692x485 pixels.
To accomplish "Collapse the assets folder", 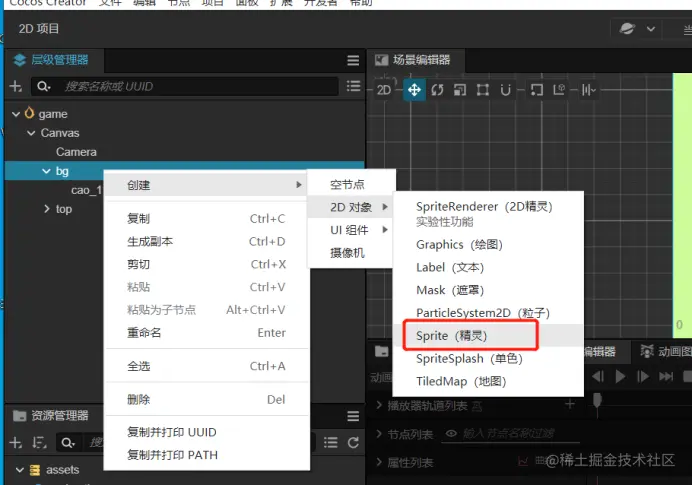I will click(x=20, y=470).
